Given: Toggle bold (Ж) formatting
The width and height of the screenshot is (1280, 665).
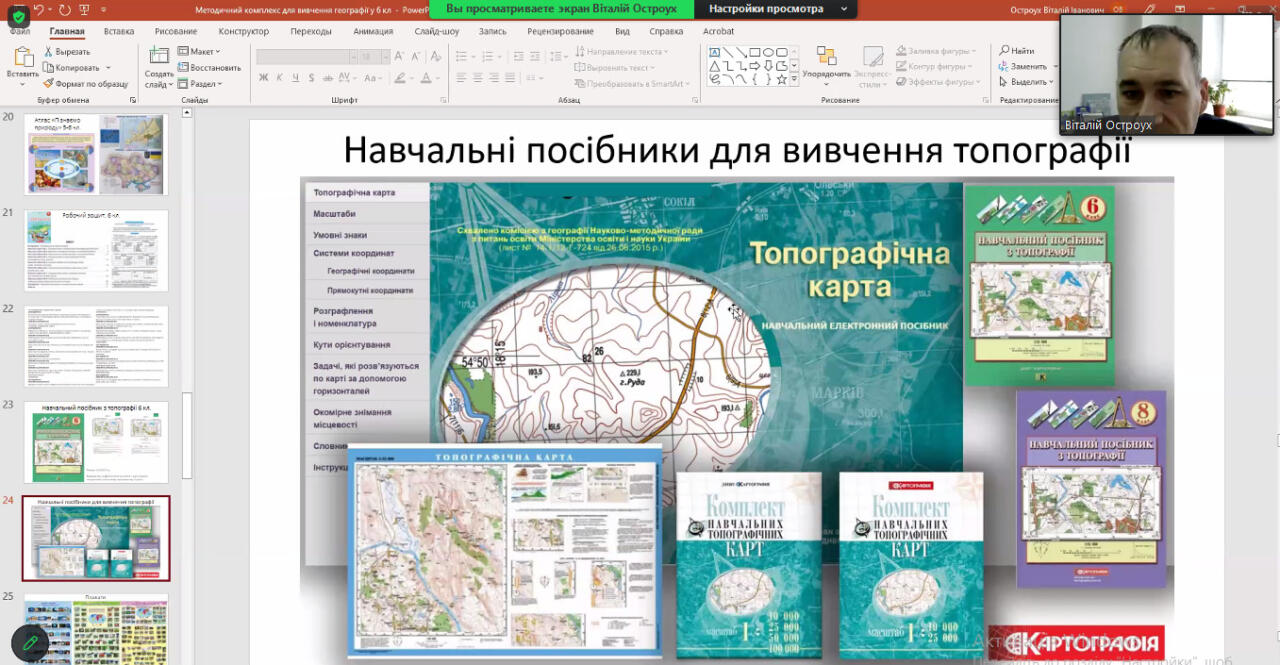Looking at the screenshot, I should (x=264, y=77).
